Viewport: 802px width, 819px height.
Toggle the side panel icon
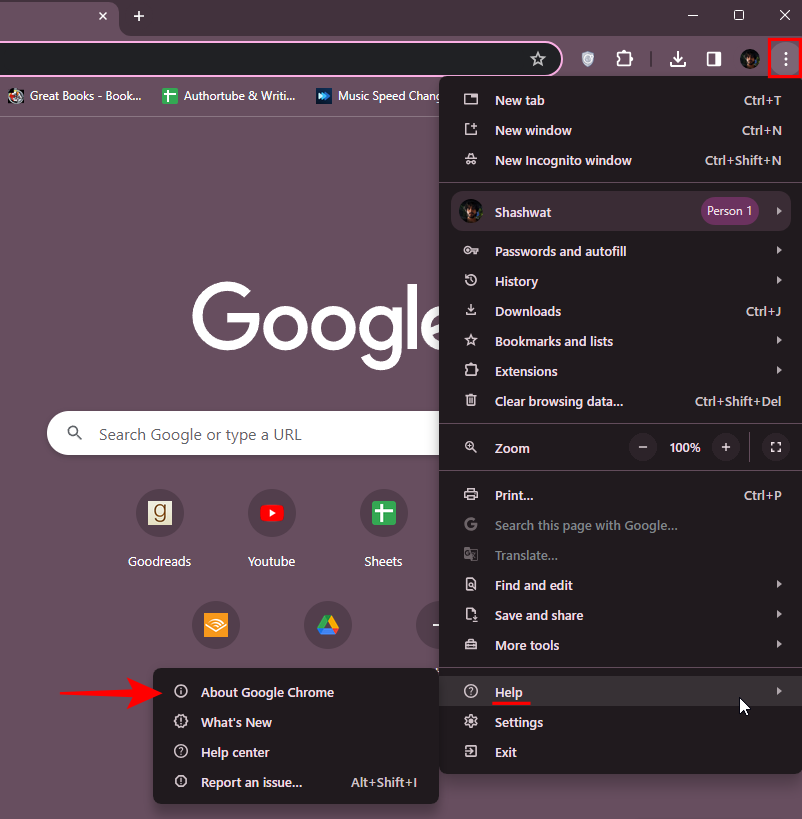(x=714, y=59)
